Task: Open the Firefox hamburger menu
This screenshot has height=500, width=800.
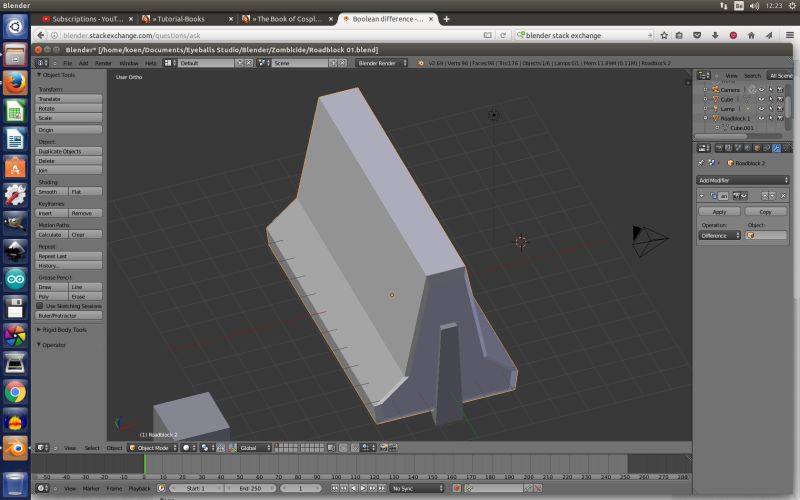Action: (789, 35)
